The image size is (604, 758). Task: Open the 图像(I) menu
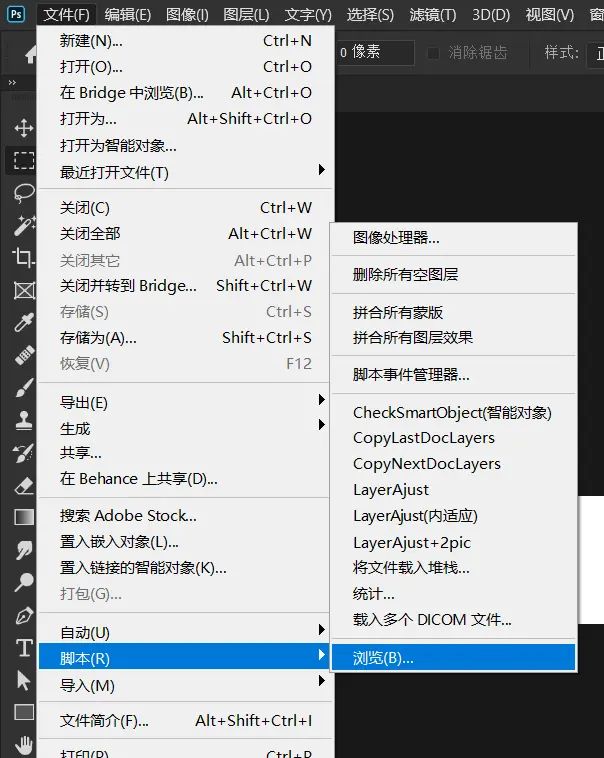tap(187, 15)
